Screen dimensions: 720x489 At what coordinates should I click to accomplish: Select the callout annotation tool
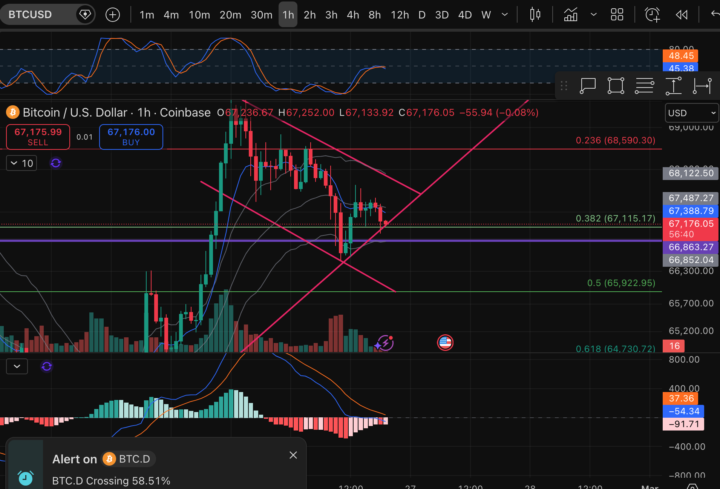[x=588, y=86]
